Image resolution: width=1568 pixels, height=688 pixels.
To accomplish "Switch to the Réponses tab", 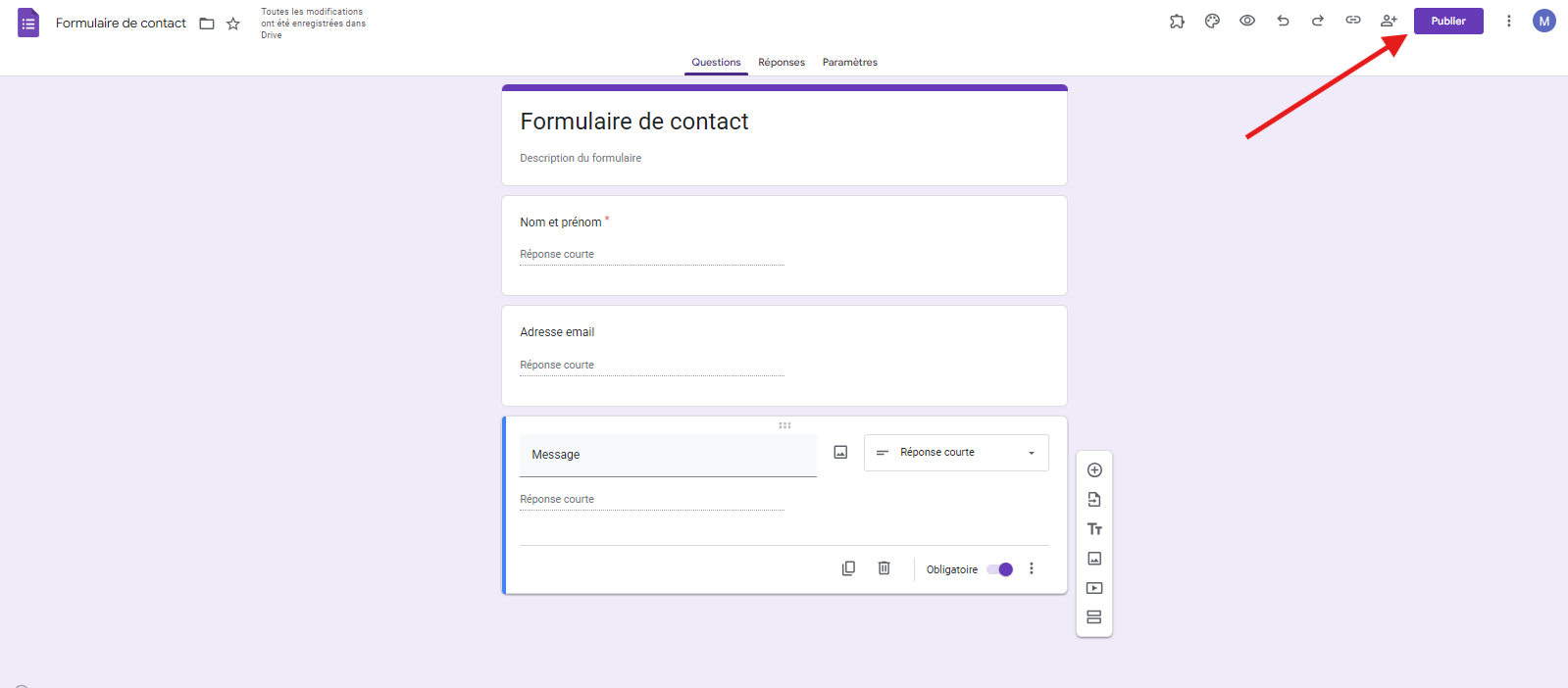I will [x=781, y=63].
